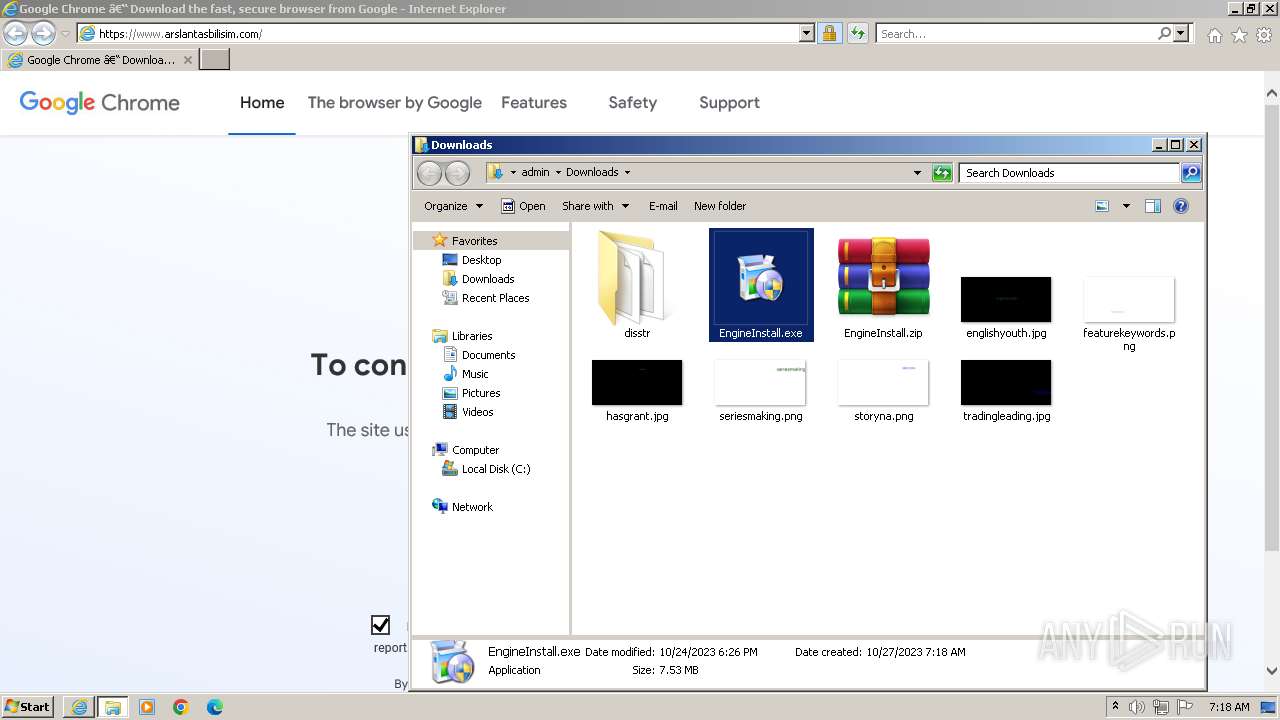Select Downloads in navigation pane
This screenshot has height=720, width=1280.
488,279
